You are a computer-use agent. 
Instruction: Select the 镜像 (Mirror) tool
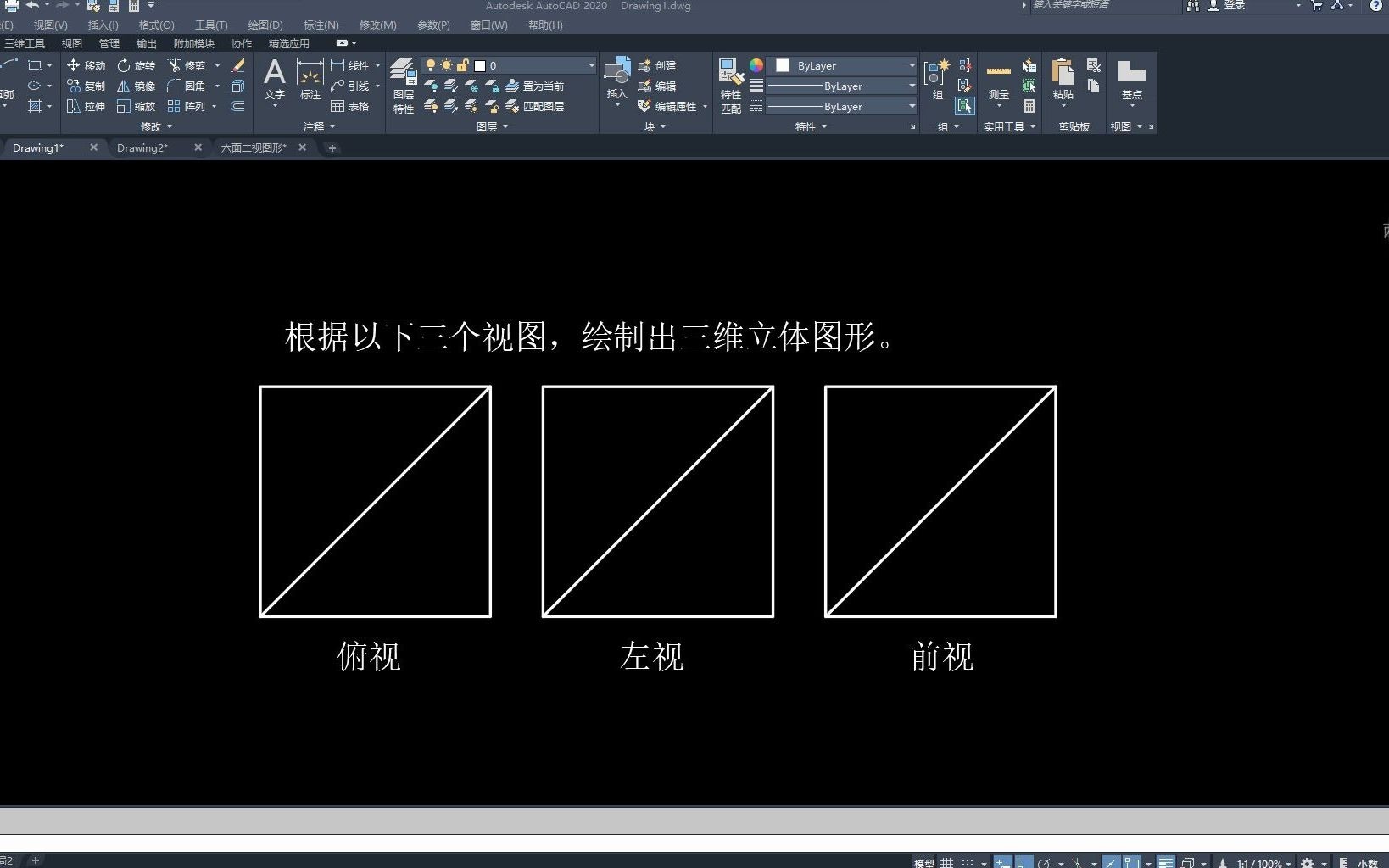point(137,86)
